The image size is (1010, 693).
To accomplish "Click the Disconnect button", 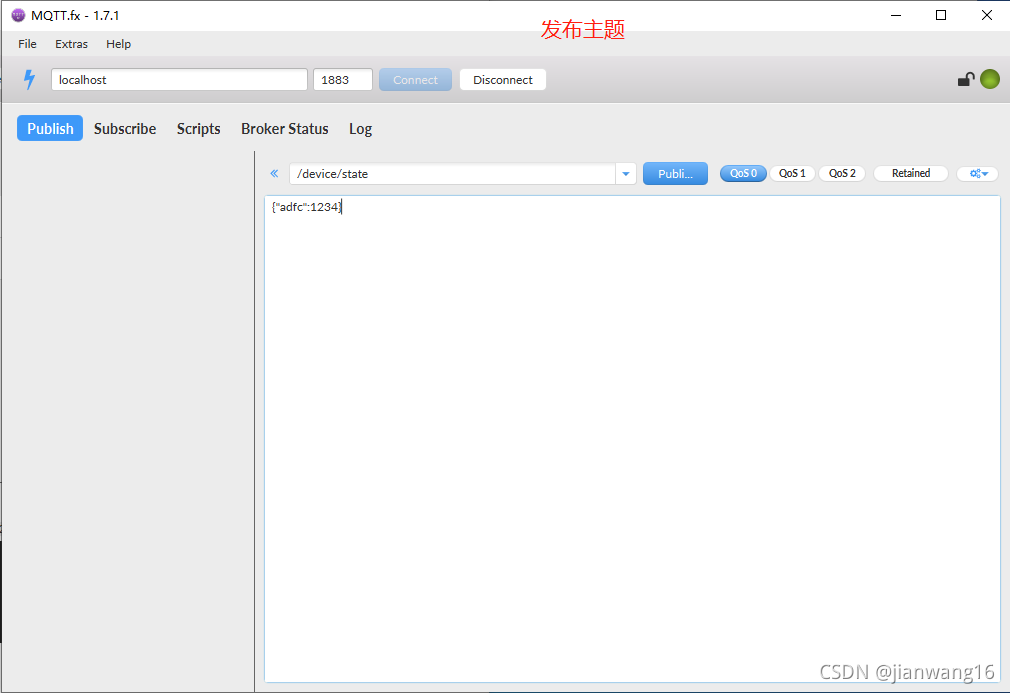I will 503,80.
